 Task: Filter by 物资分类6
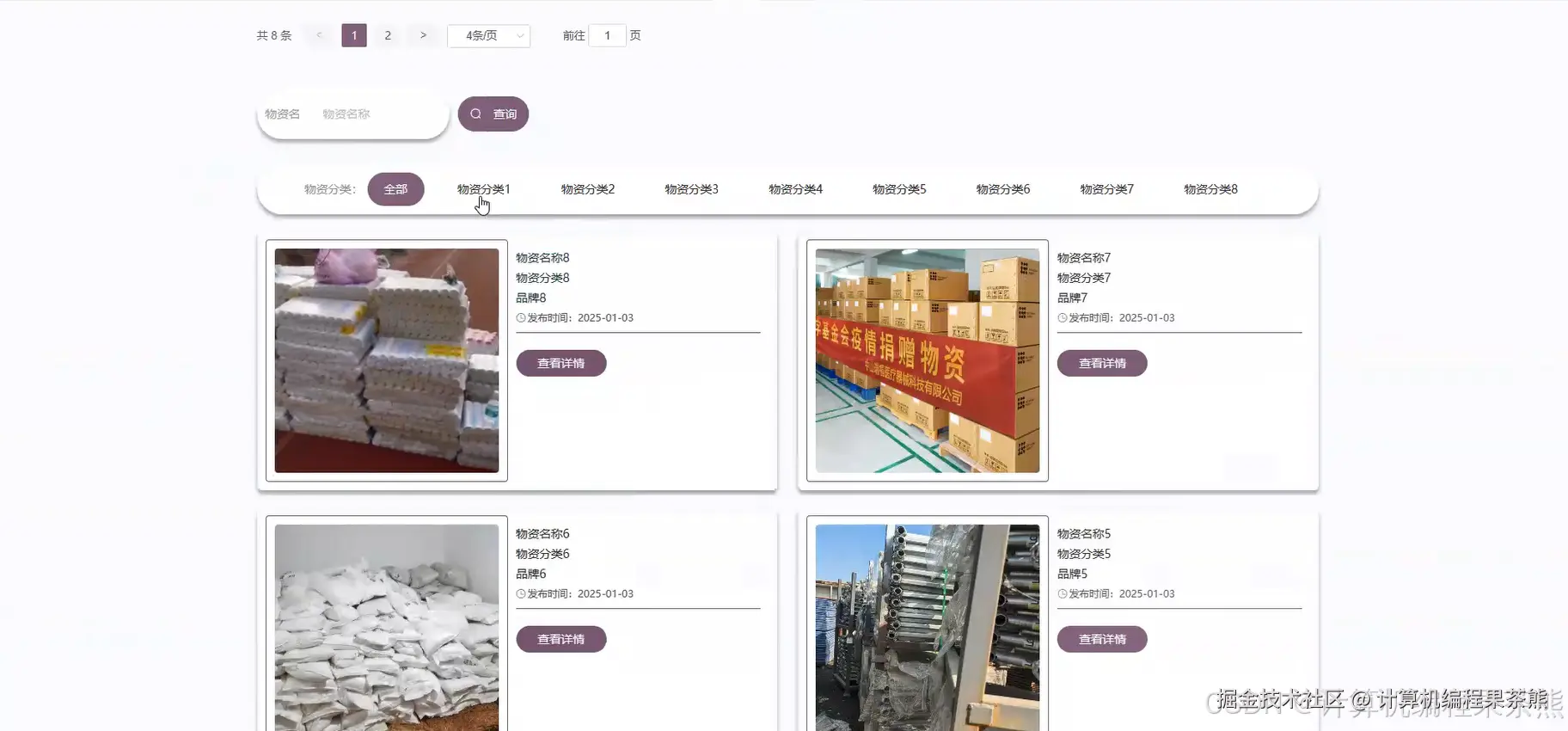(1003, 189)
